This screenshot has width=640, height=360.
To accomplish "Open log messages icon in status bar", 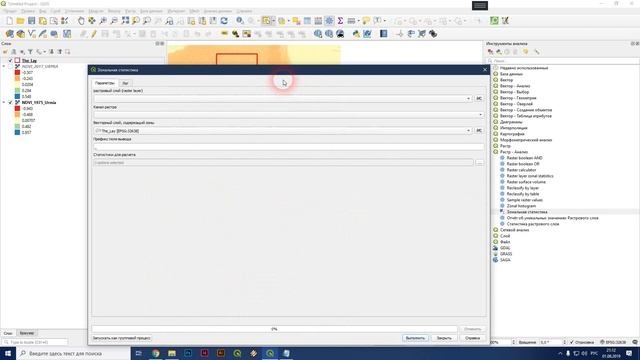I will point(635,342).
